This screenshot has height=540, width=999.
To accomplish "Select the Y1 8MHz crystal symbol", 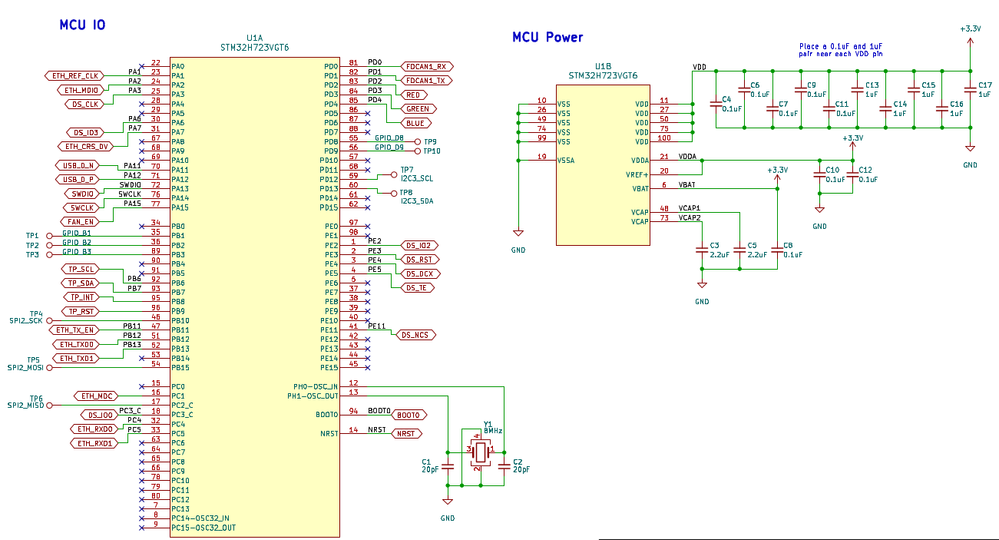I will click(x=480, y=451).
